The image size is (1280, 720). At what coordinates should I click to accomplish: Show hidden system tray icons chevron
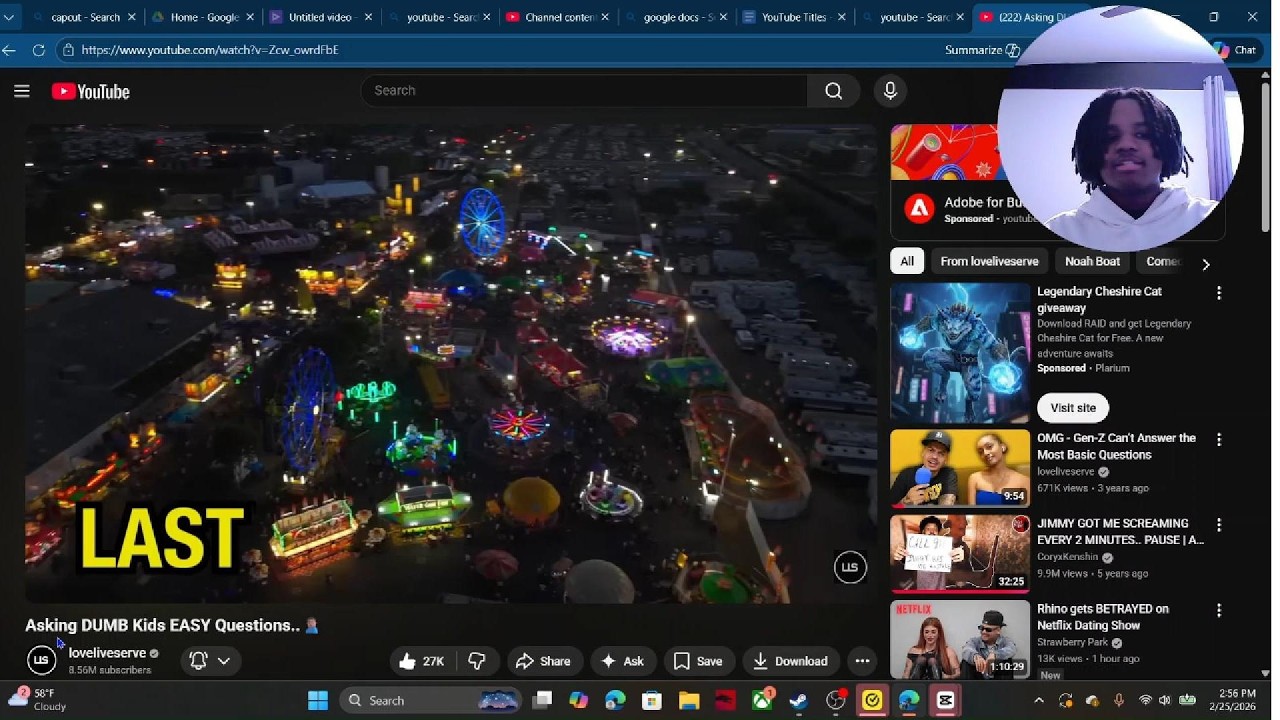click(x=1039, y=701)
